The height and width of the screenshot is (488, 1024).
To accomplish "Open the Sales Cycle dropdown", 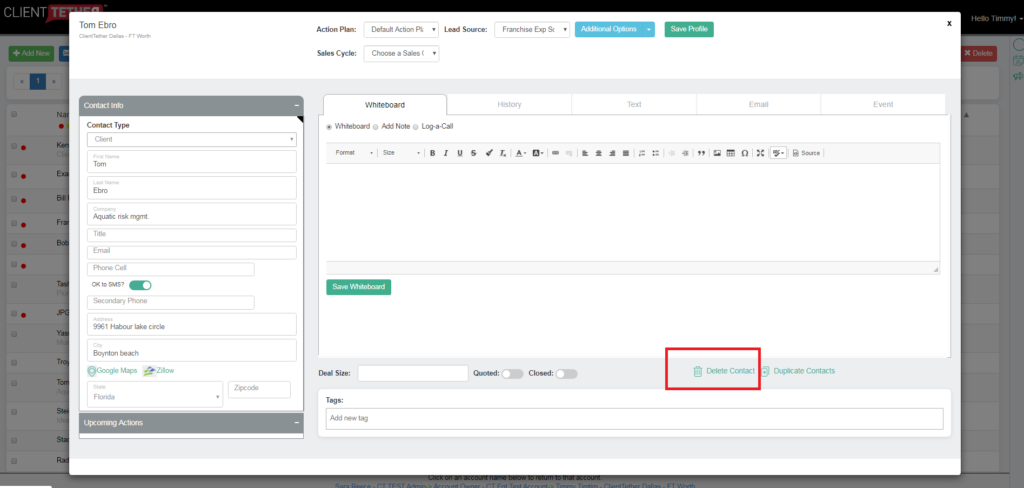I will tap(401, 54).
